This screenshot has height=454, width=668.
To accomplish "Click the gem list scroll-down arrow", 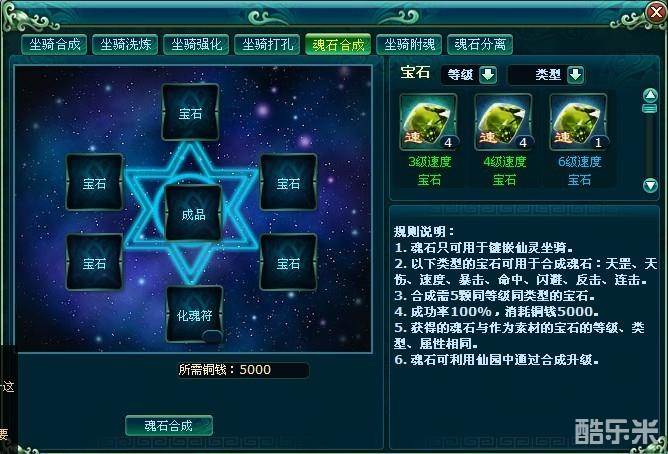I will [650, 185].
